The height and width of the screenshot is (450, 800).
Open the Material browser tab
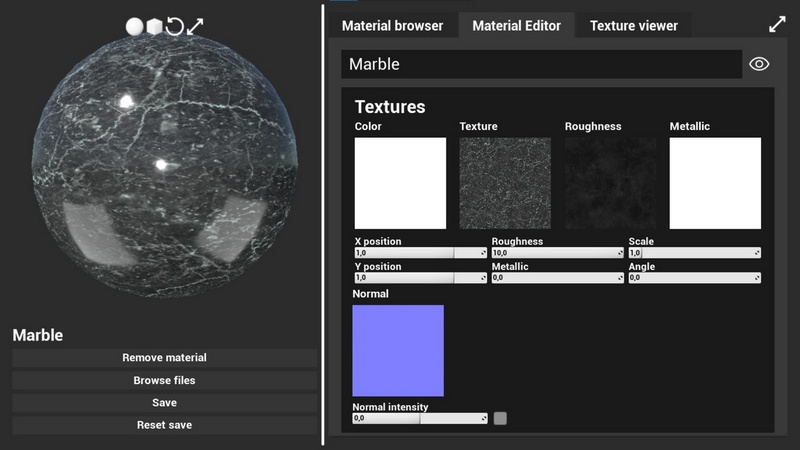[392, 26]
